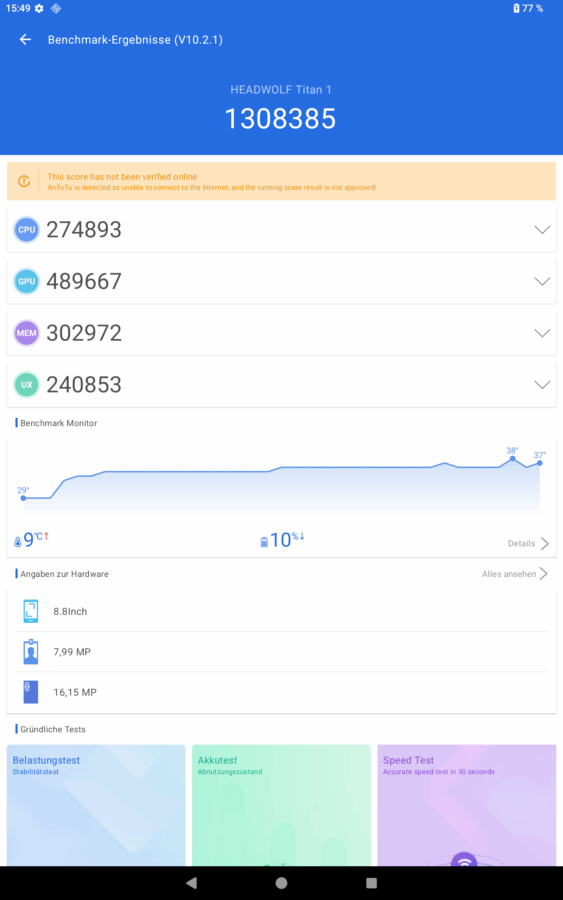This screenshot has width=563, height=900.
Task: Expand the GPU score 489667 chevron
Action: [542, 281]
